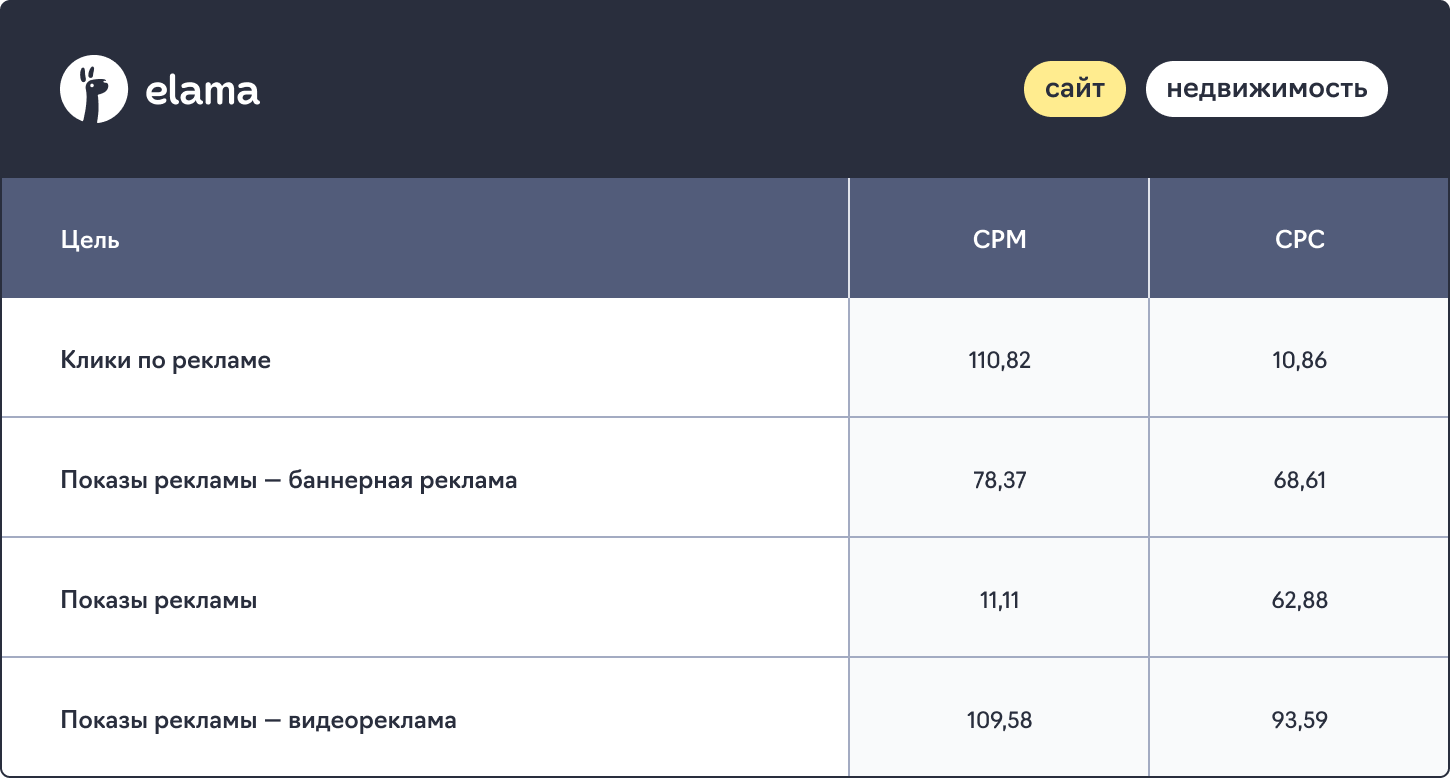Screen dimensions: 1450x778
Task: Select the недвижимость tag
Action: click(1267, 89)
